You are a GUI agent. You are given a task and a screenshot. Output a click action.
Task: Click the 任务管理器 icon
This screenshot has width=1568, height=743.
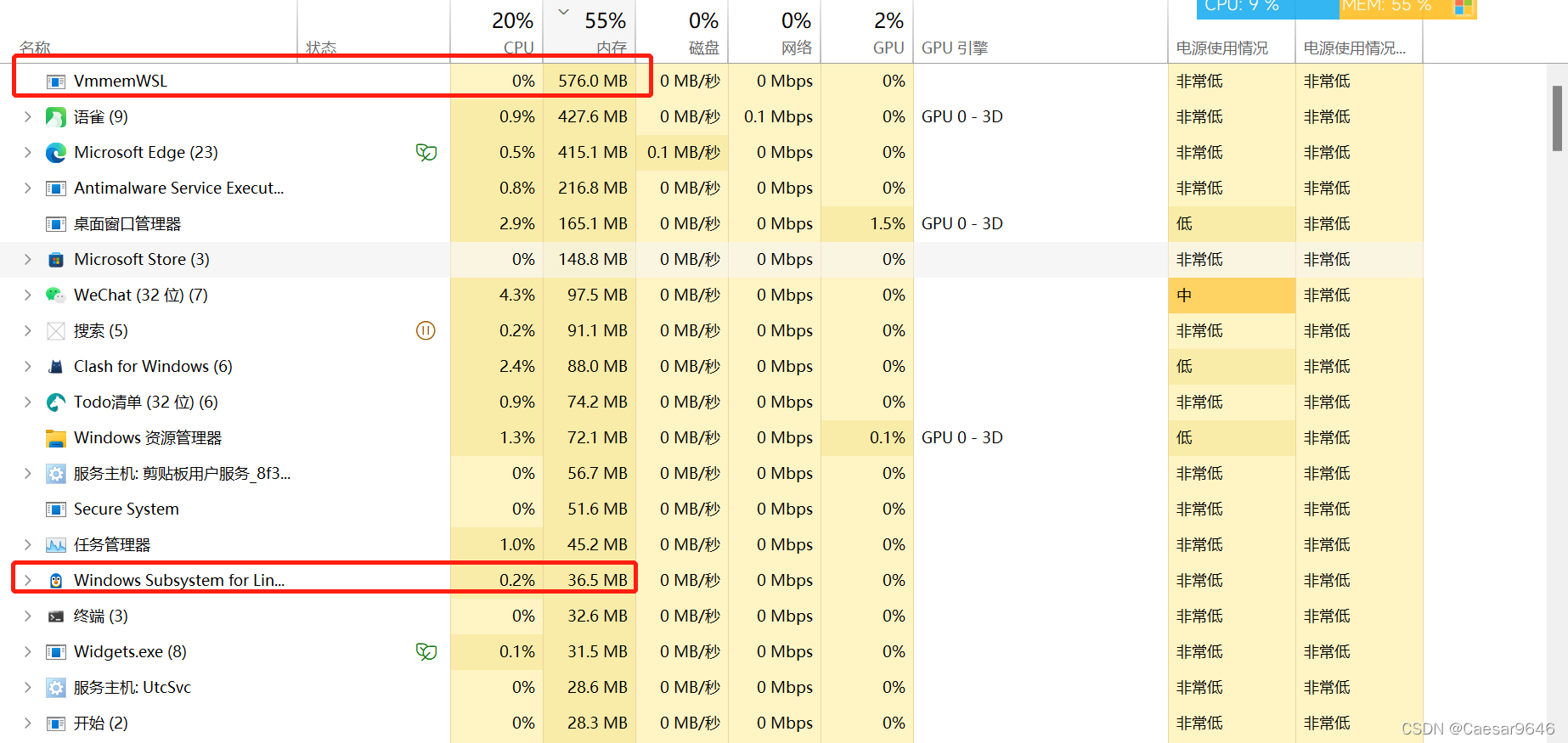click(56, 545)
